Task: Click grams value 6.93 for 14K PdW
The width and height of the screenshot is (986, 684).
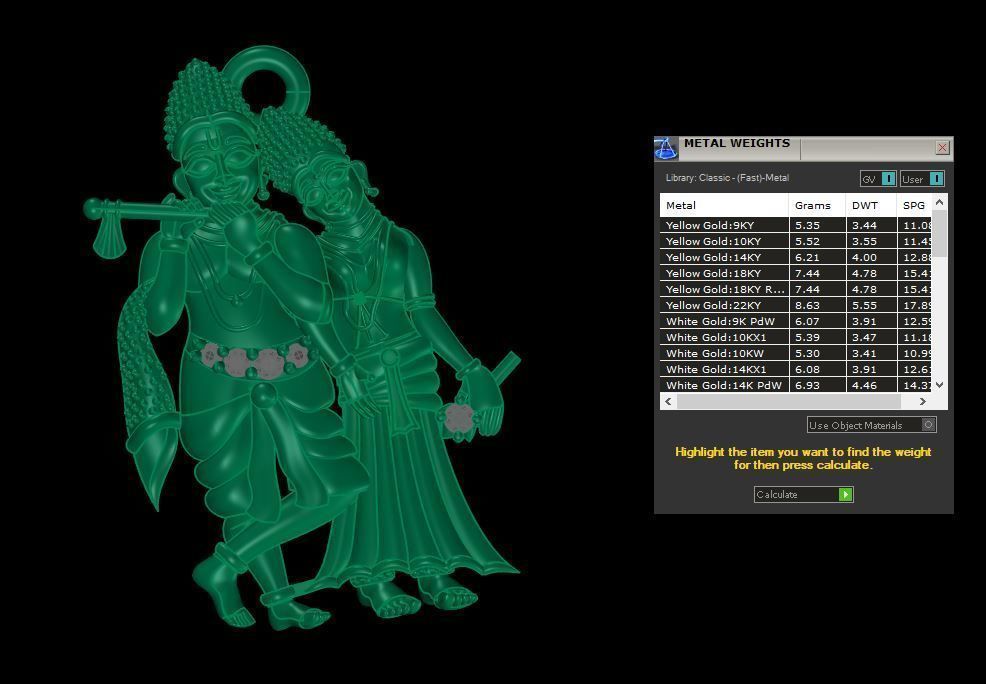Action: (807, 385)
